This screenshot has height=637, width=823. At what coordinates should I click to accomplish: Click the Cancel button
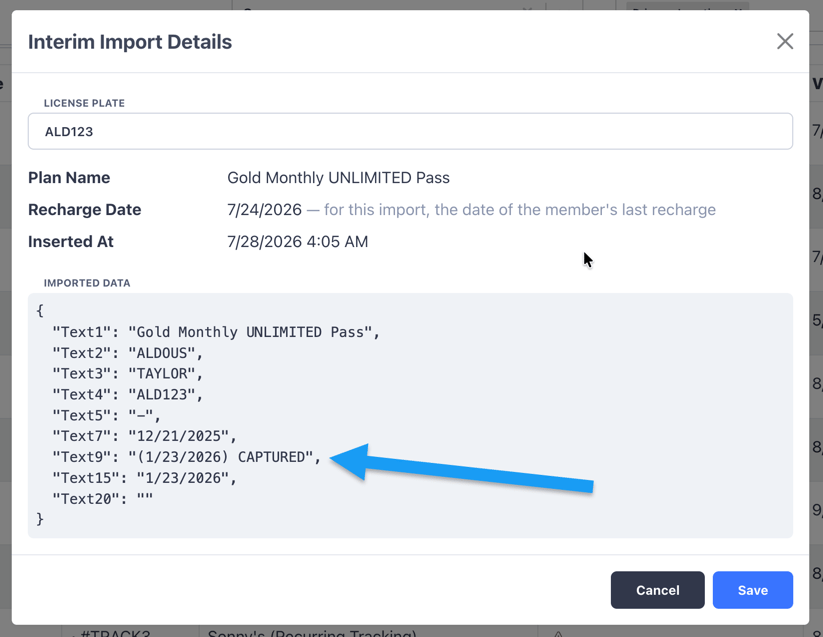(657, 590)
